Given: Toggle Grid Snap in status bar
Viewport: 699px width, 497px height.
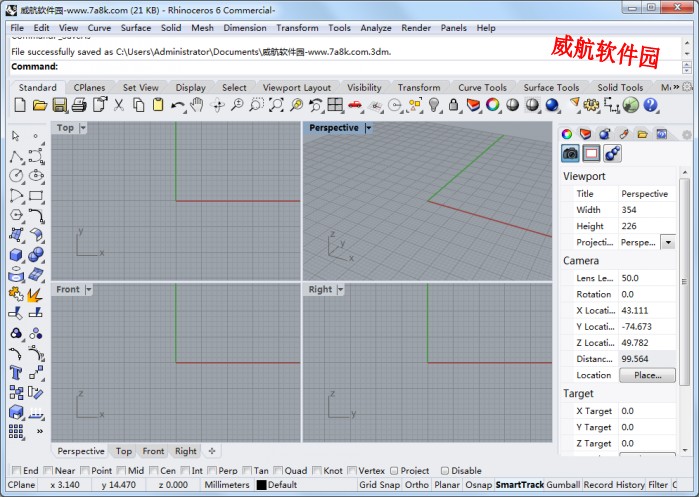Looking at the screenshot, I should 379,485.
